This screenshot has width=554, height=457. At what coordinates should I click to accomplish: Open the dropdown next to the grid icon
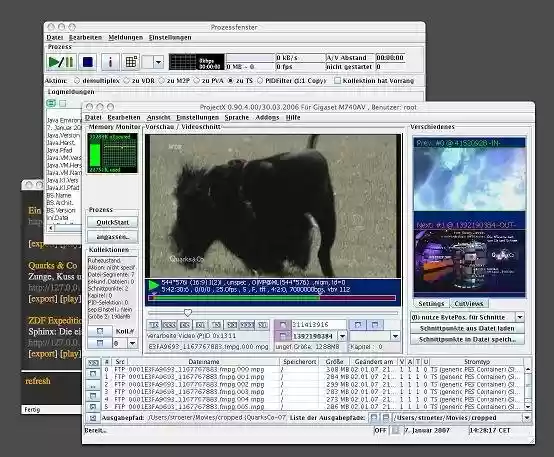[159, 63]
